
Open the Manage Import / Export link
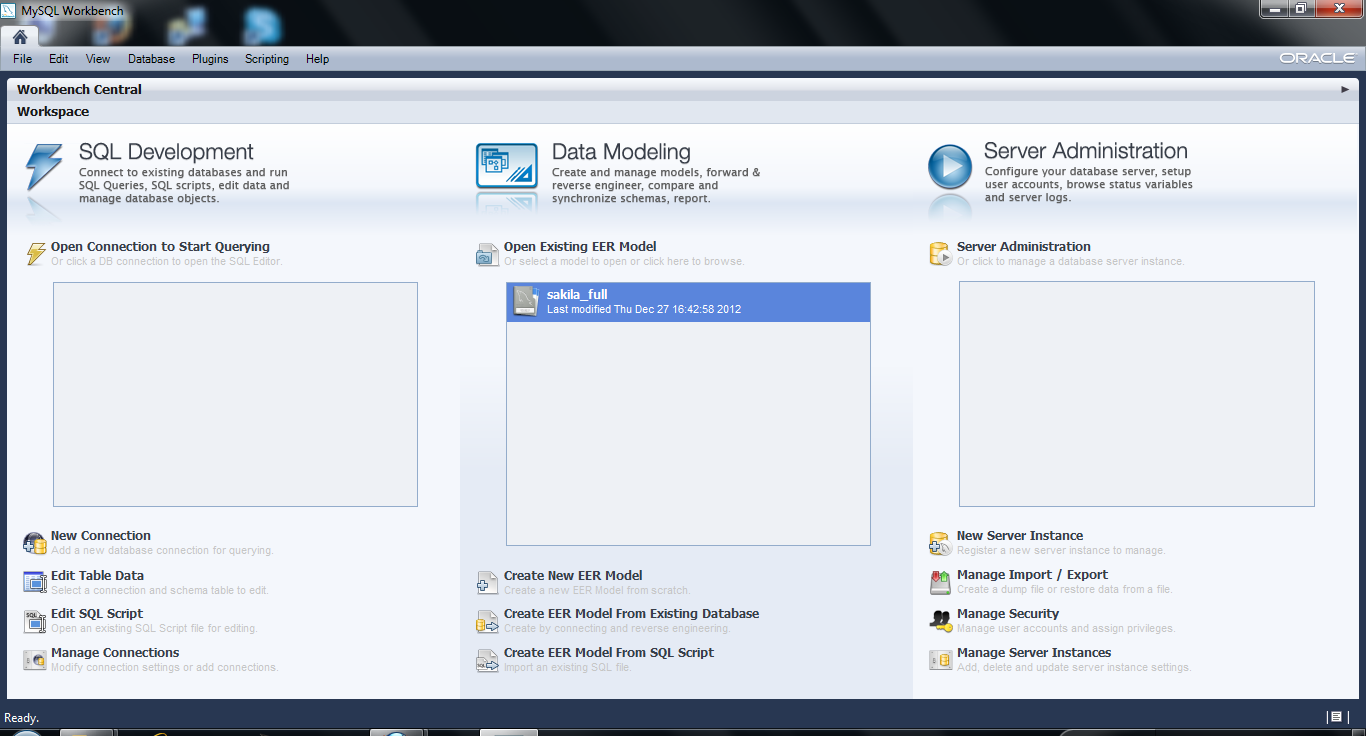point(1032,575)
